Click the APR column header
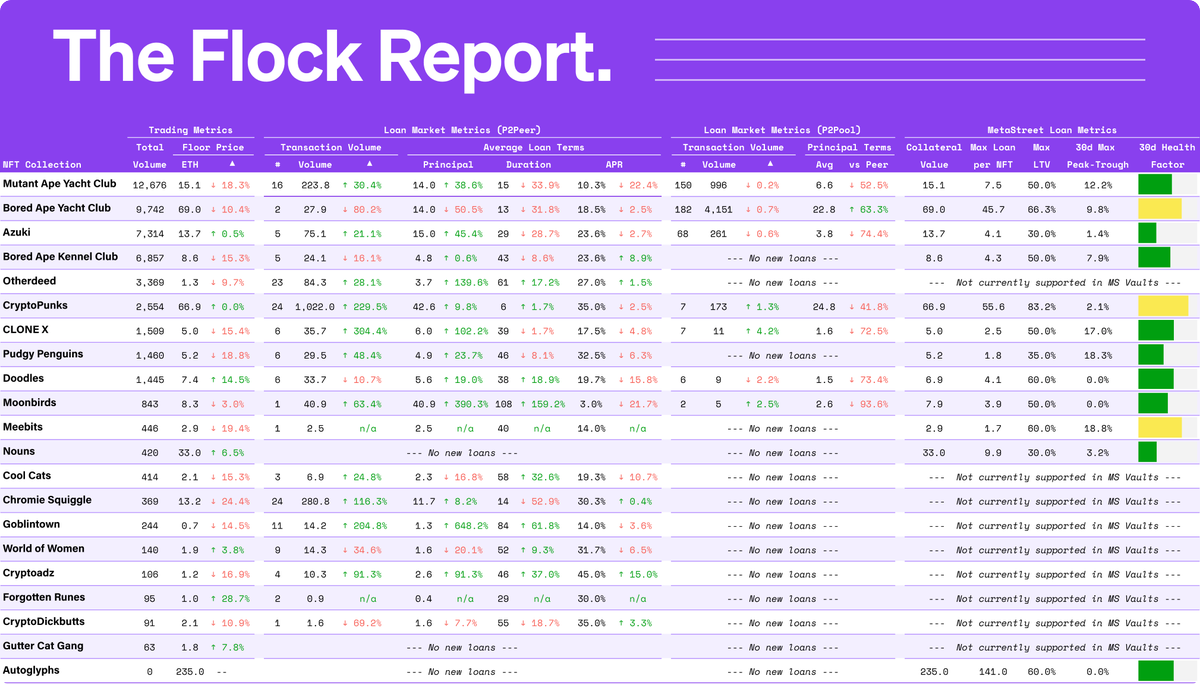Viewport: 1200px width, 685px height. 614,165
